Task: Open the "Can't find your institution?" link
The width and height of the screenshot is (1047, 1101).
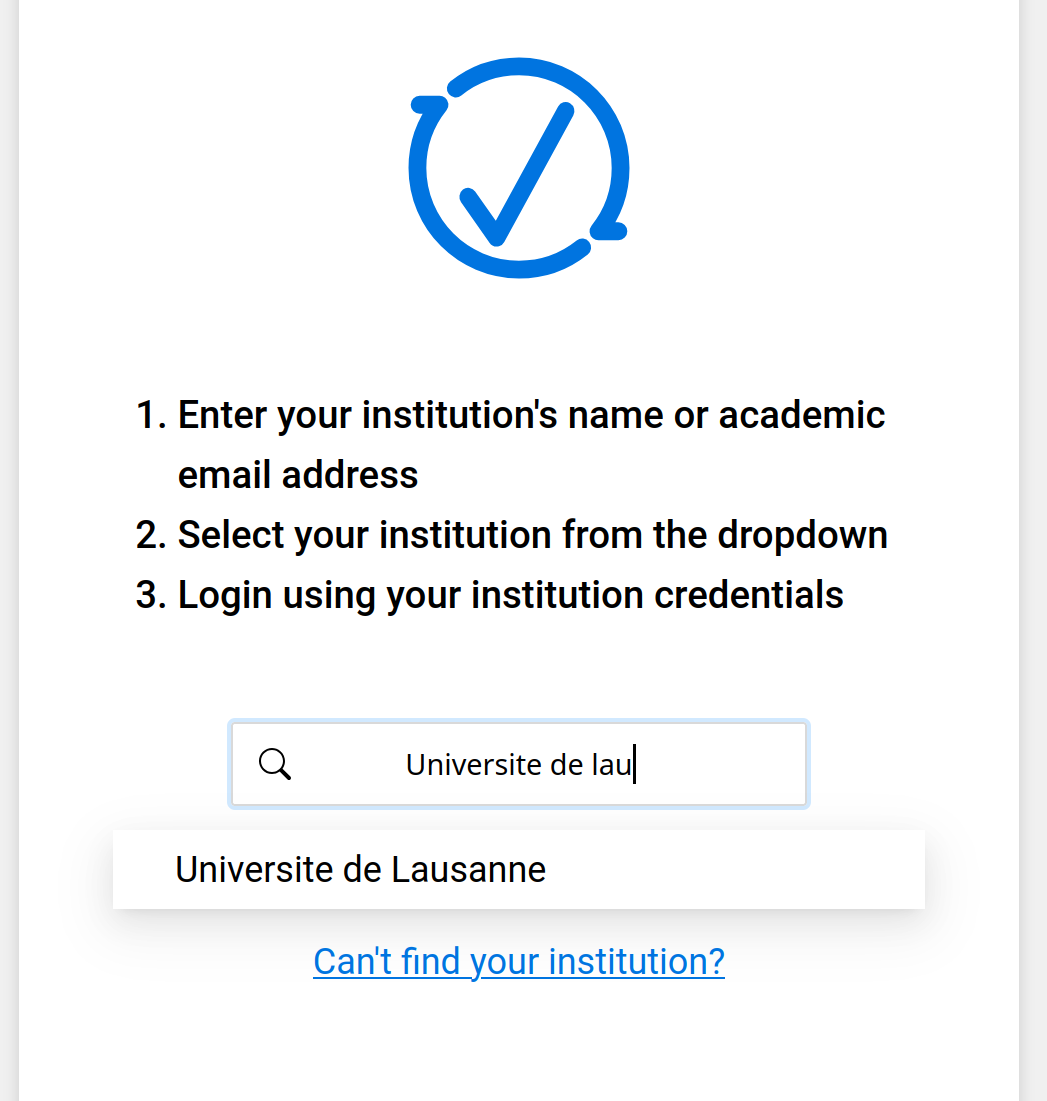Action: click(518, 961)
